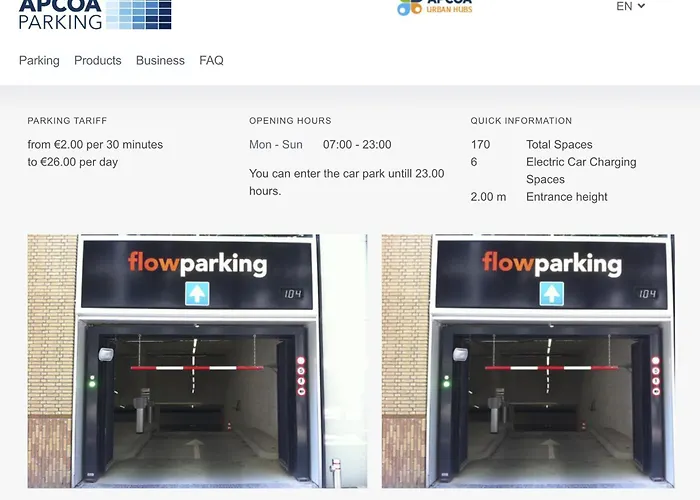Click the flowparking sign text in left photo
Viewport: 700px width, 500px height.
click(x=198, y=263)
